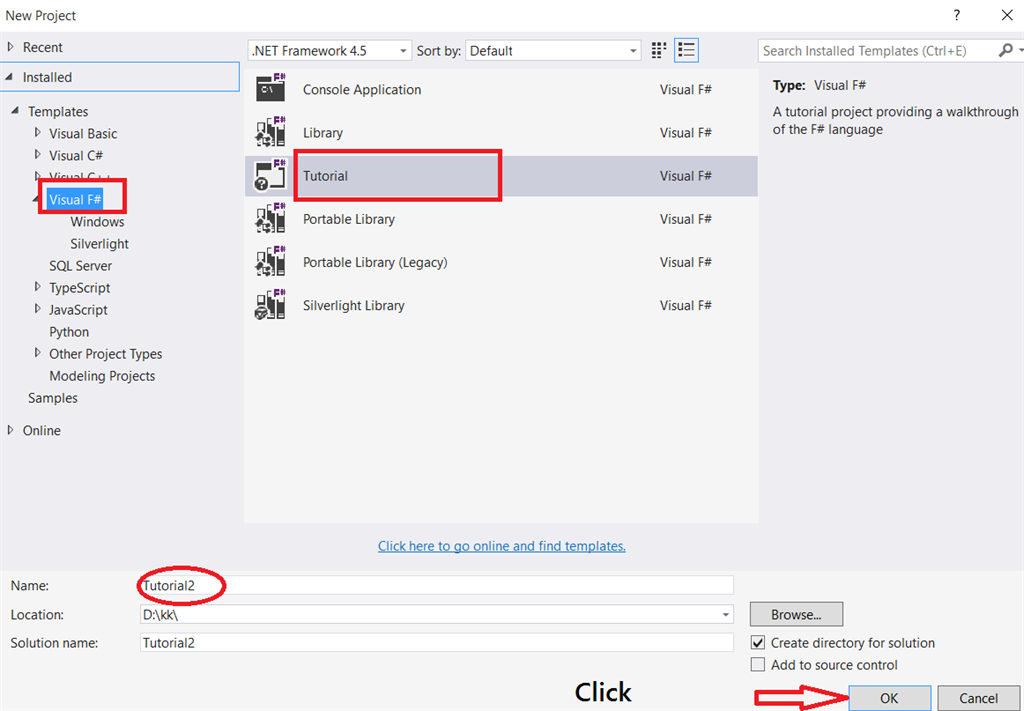Click the Portable Library (Legacy) icon
Viewport: 1024px width, 711px height.
tap(270, 262)
